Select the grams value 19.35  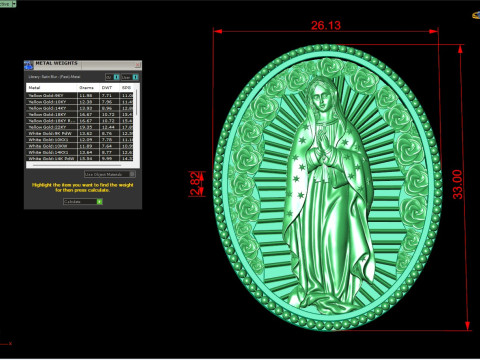click(x=86, y=127)
